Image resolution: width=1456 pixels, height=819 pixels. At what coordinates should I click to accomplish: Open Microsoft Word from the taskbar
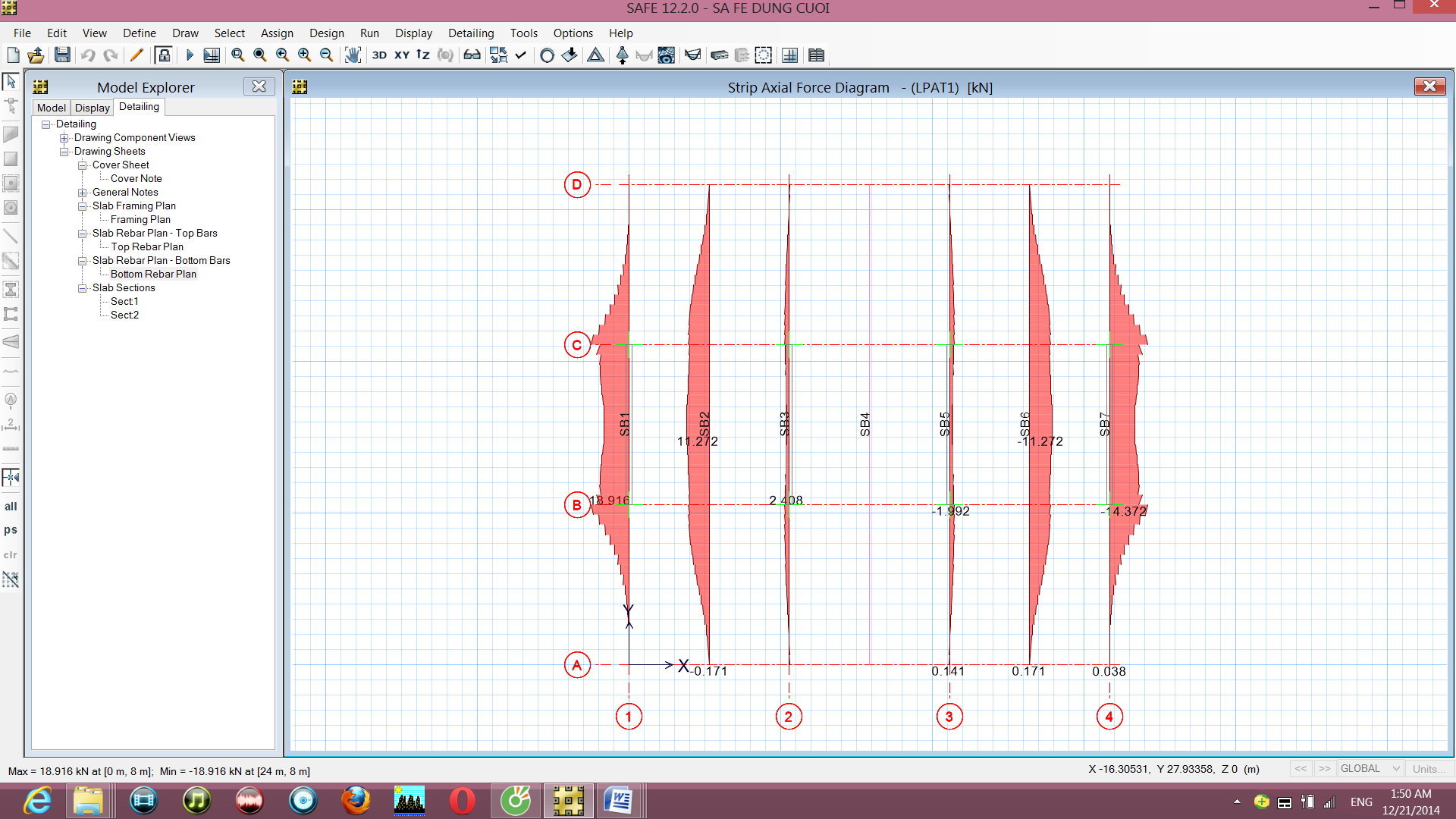pyautogui.click(x=619, y=801)
